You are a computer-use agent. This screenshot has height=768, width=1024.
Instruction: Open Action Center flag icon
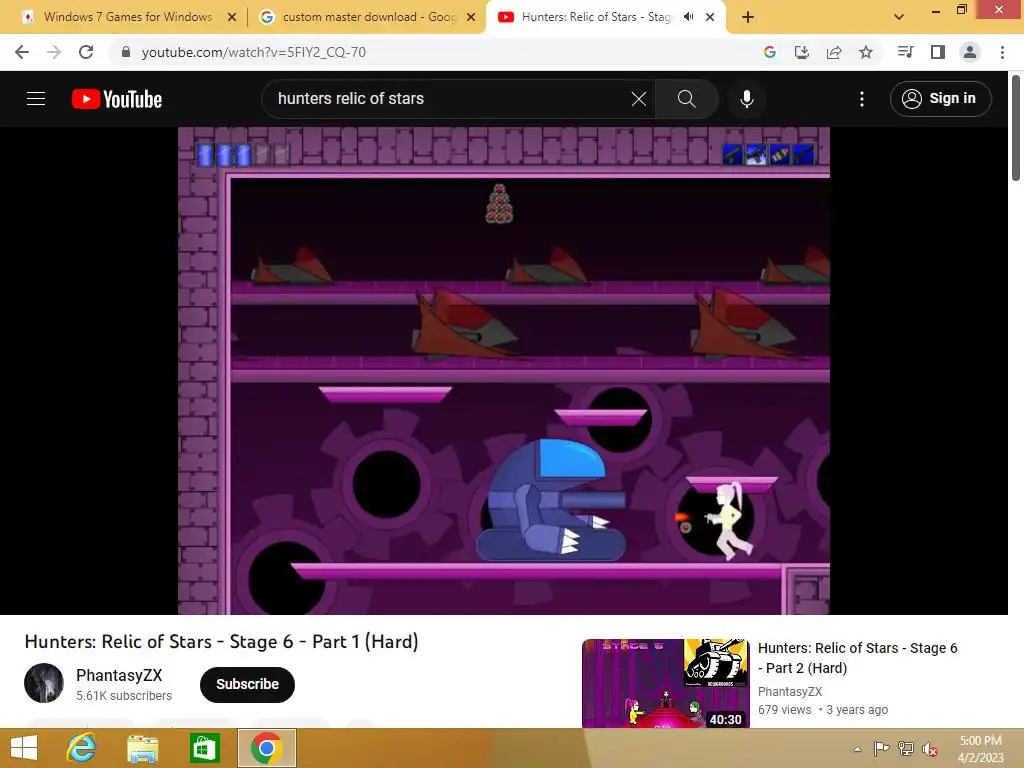[881, 748]
